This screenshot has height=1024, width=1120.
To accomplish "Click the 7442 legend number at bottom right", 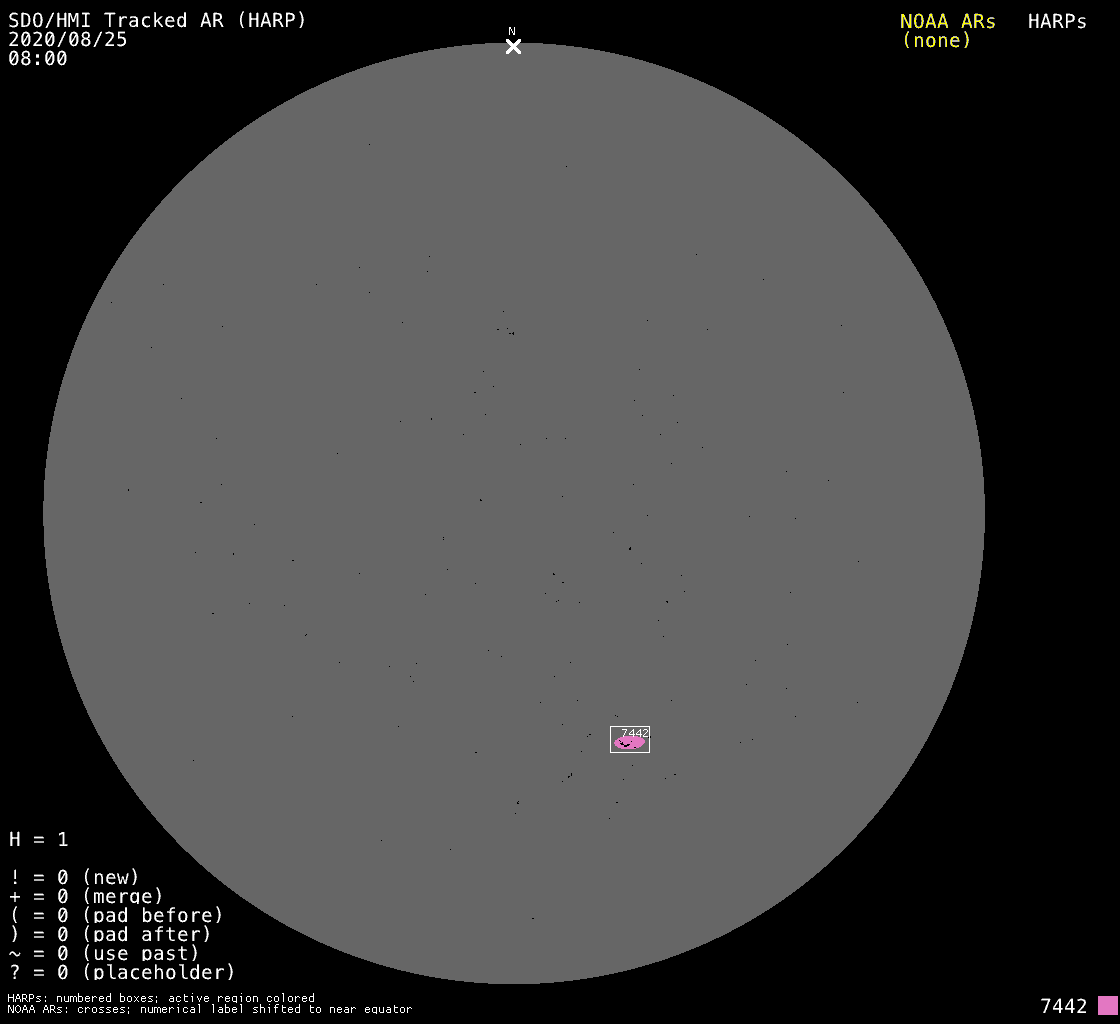I will tap(1063, 1006).
